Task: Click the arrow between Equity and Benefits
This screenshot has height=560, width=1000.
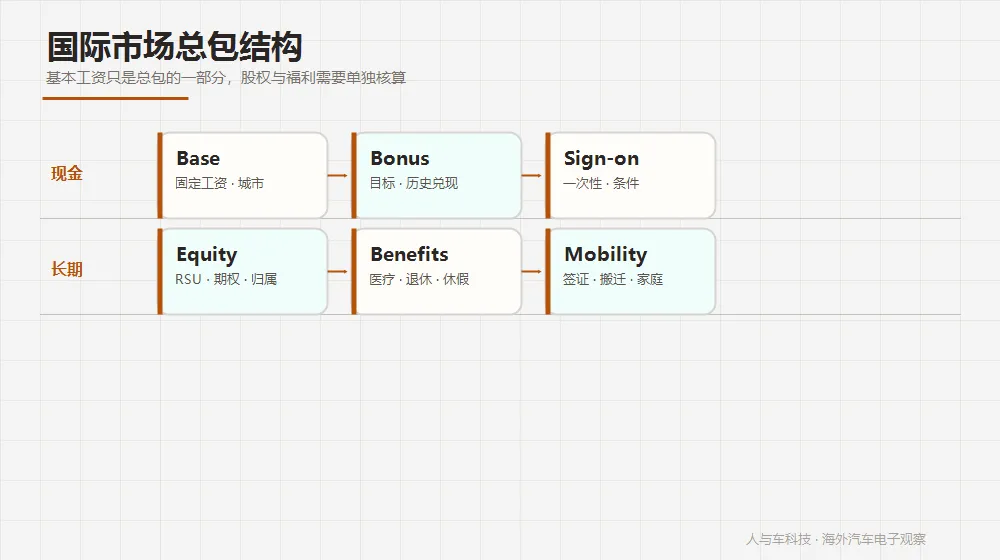Action: coord(337,271)
